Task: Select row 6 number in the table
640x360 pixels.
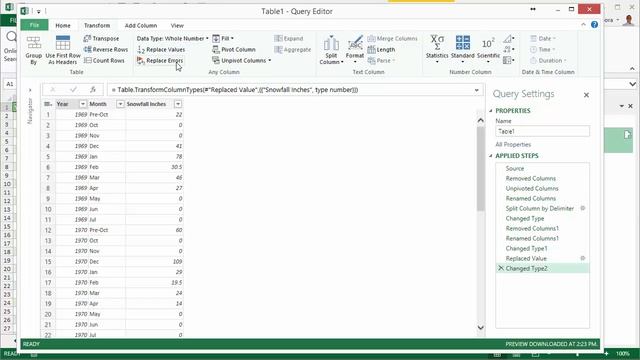Action: coord(48,167)
